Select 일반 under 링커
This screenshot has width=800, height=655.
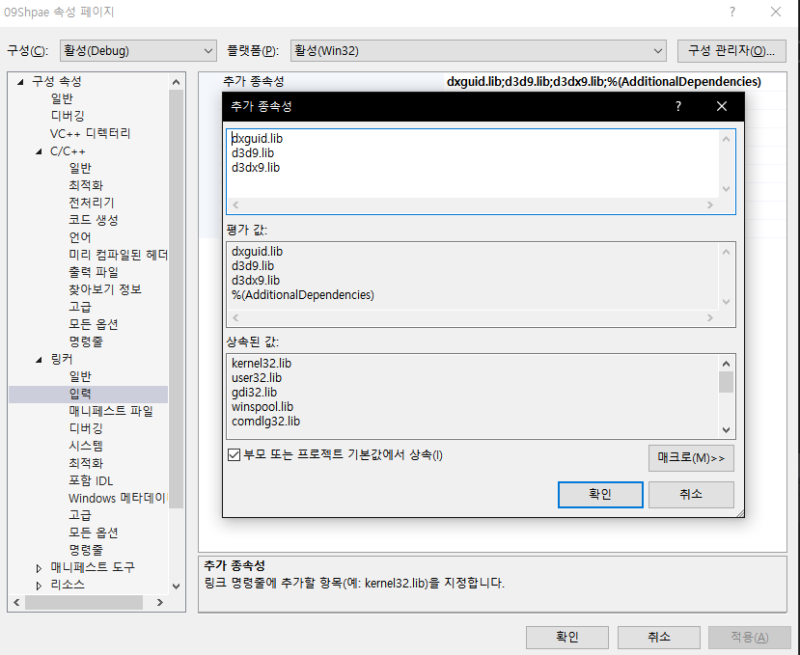80,376
